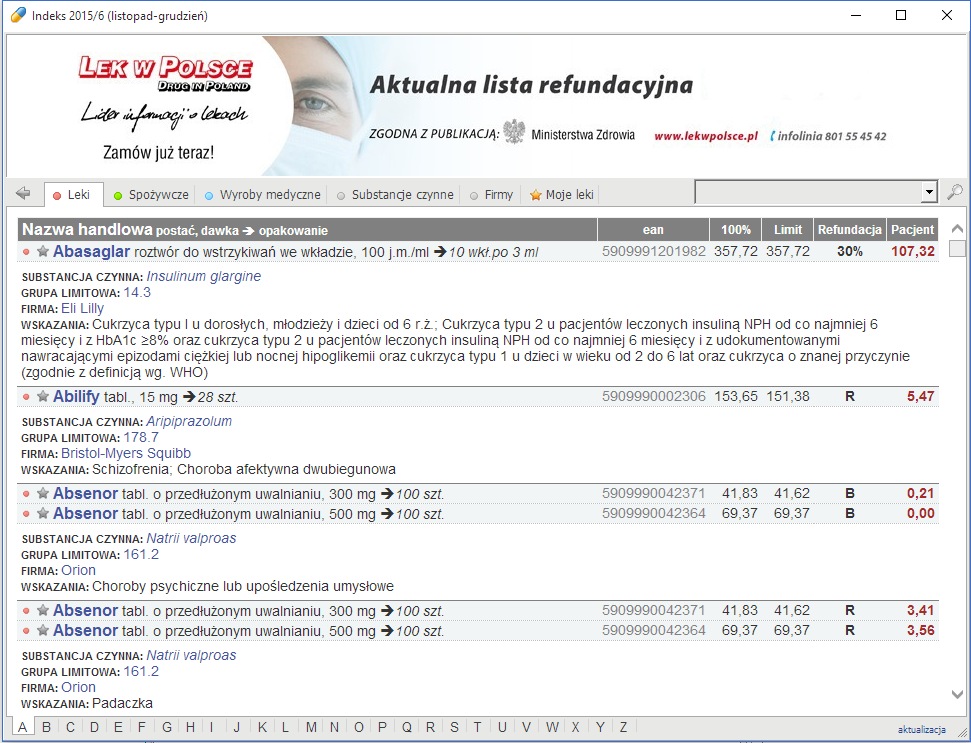
Task: Click the Refundacja column header
Action: [850, 230]
